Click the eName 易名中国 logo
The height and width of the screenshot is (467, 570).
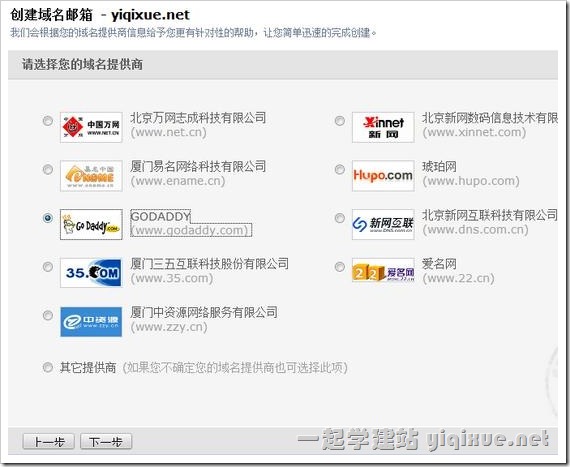(x=91, y=176)
